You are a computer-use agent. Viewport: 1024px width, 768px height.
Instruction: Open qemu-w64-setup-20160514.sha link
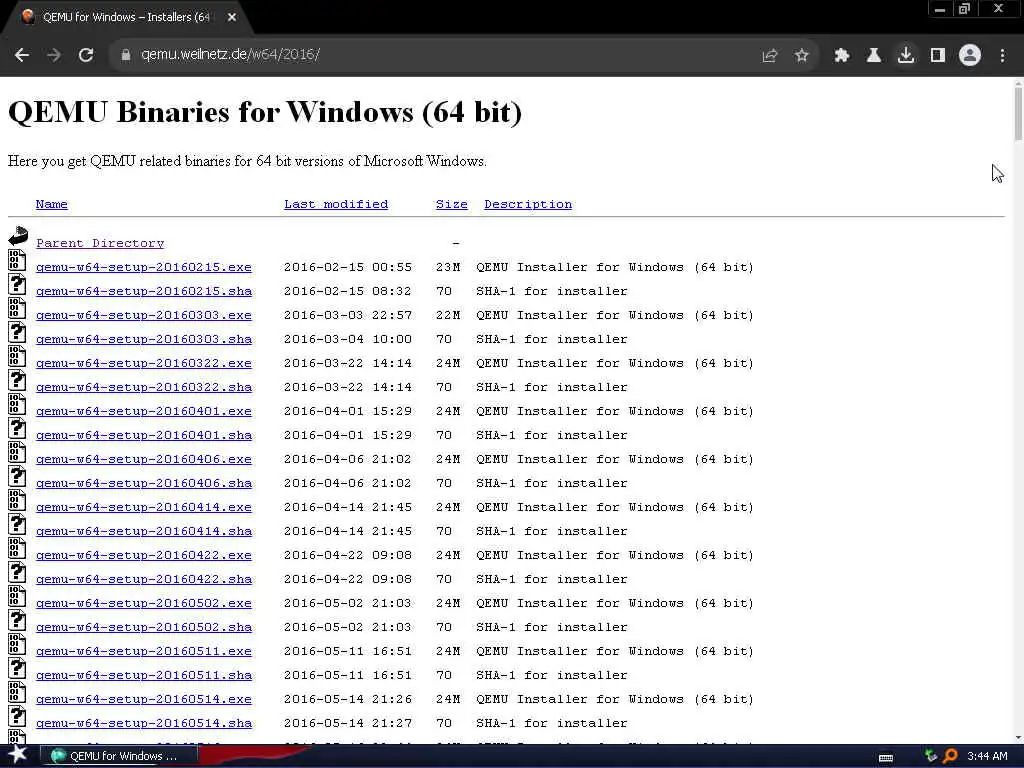pos(144,724)
